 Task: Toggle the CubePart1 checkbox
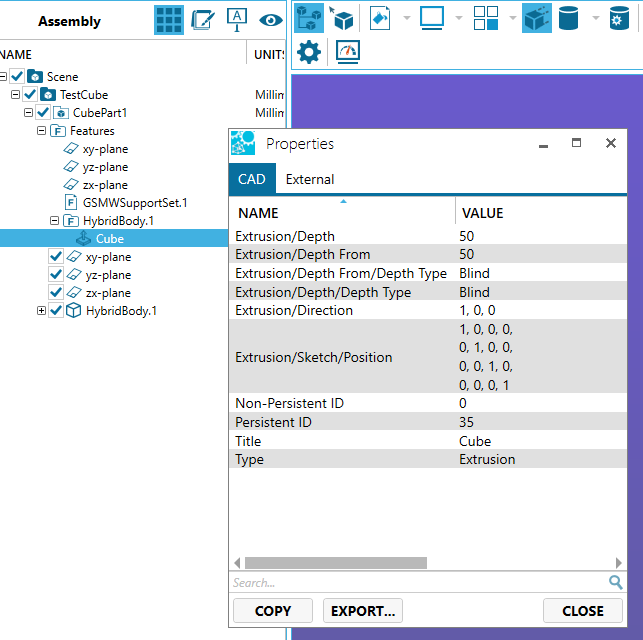(43, 113)
